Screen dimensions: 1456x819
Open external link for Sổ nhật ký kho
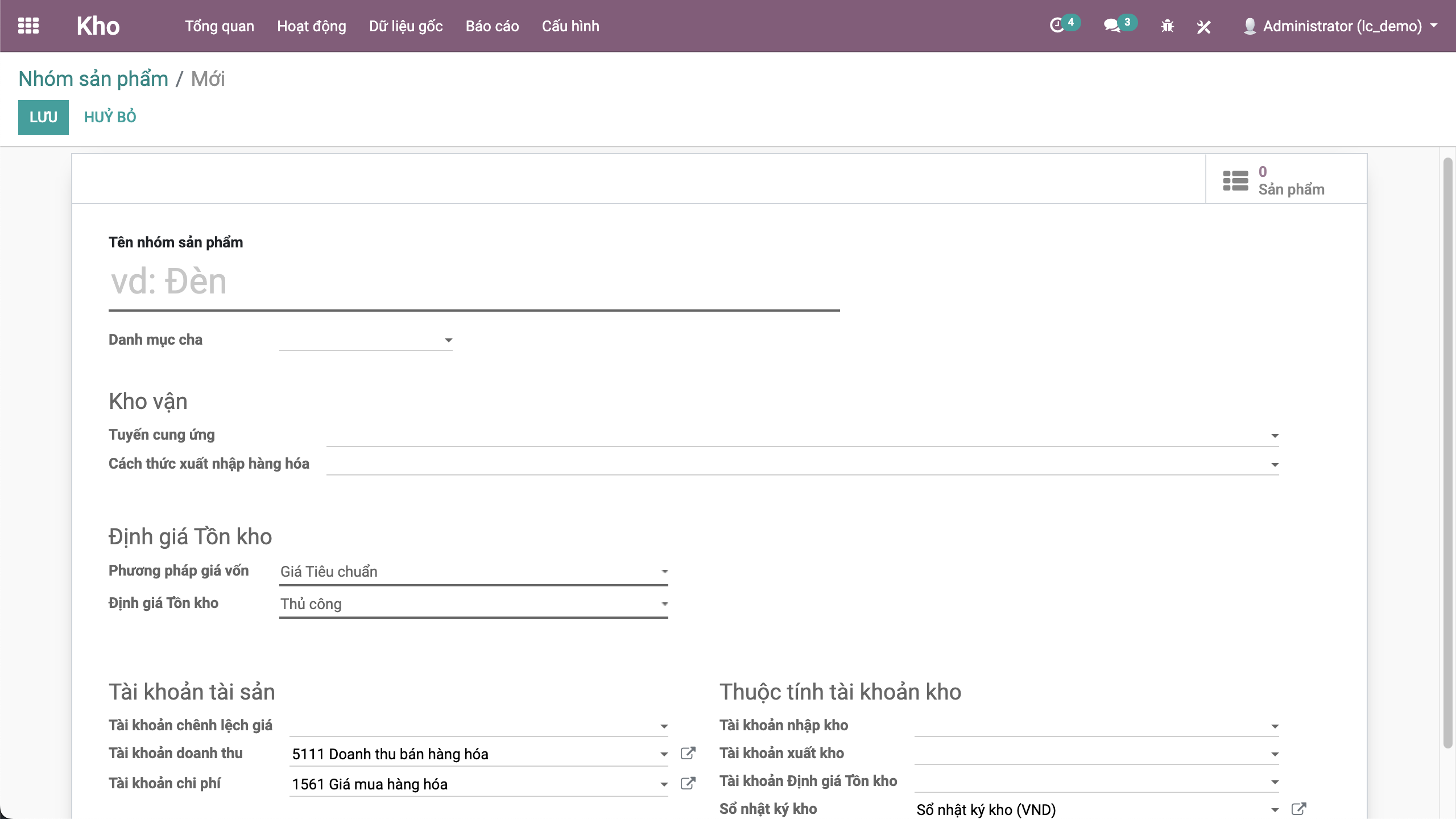point(1298,809)
